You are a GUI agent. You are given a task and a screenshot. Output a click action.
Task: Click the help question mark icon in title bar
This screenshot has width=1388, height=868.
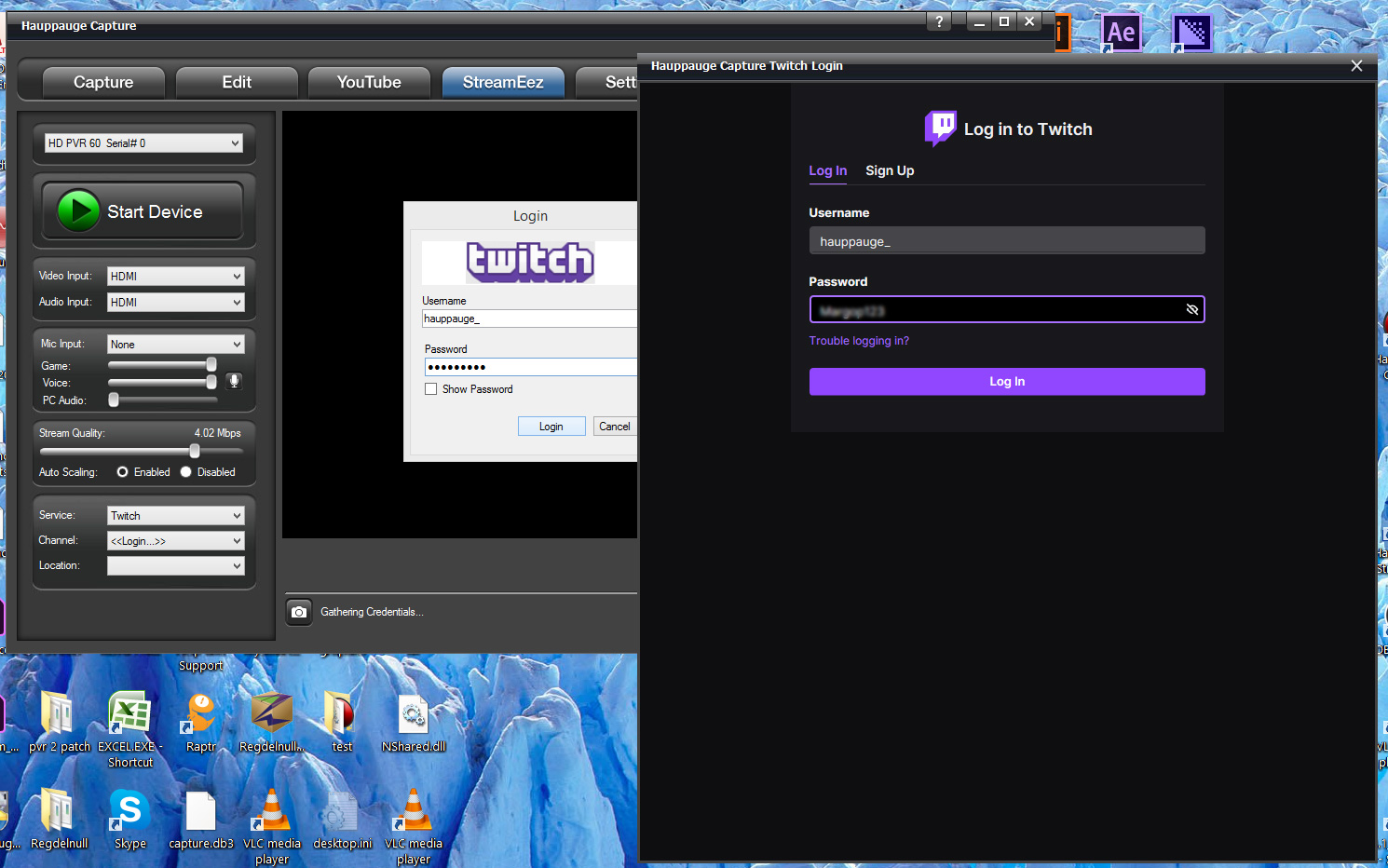939,21
